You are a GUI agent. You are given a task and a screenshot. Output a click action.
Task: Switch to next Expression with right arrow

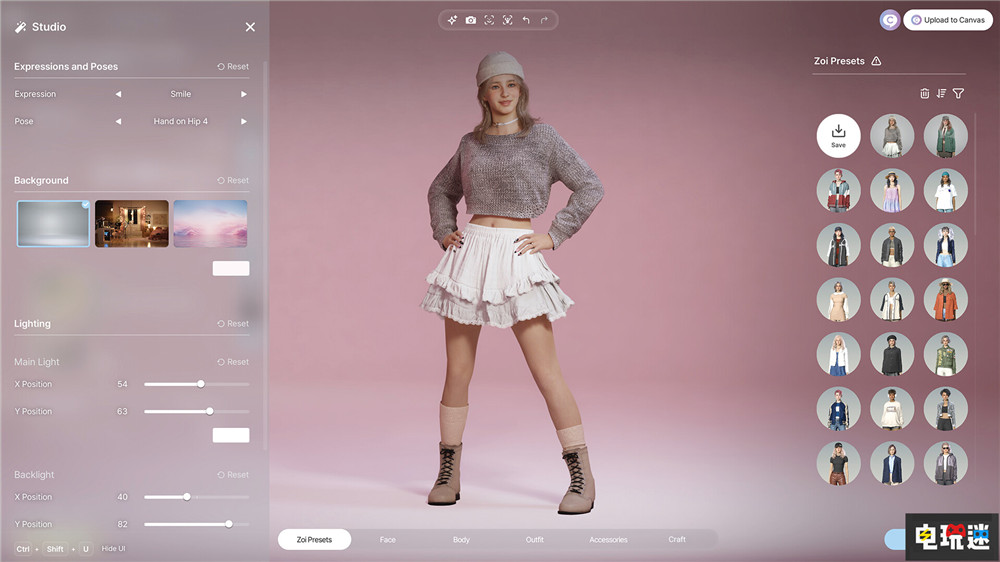click(243, 94)
